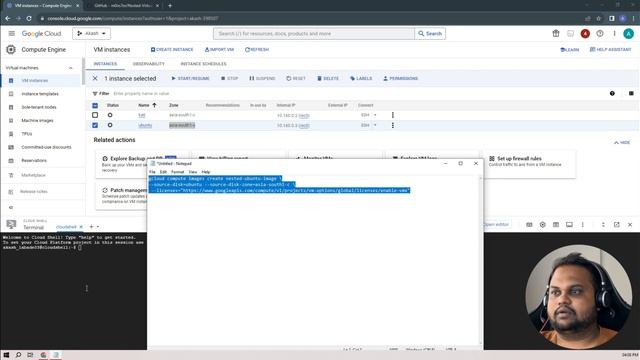Check the kali instance checkbox
640x360 pixels.
pos(95,115)
